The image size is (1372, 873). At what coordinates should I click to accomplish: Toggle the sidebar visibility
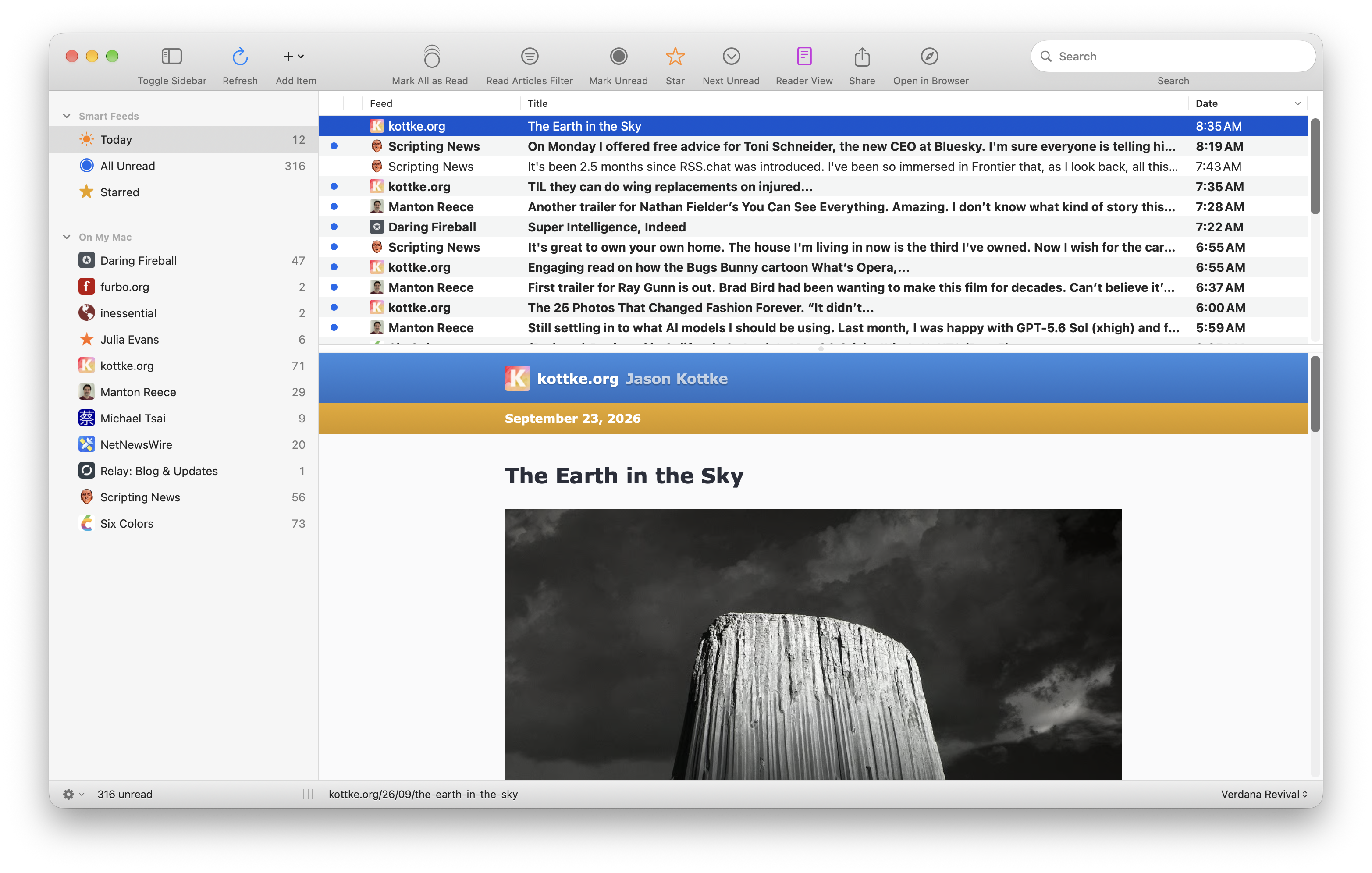[171, 57]
